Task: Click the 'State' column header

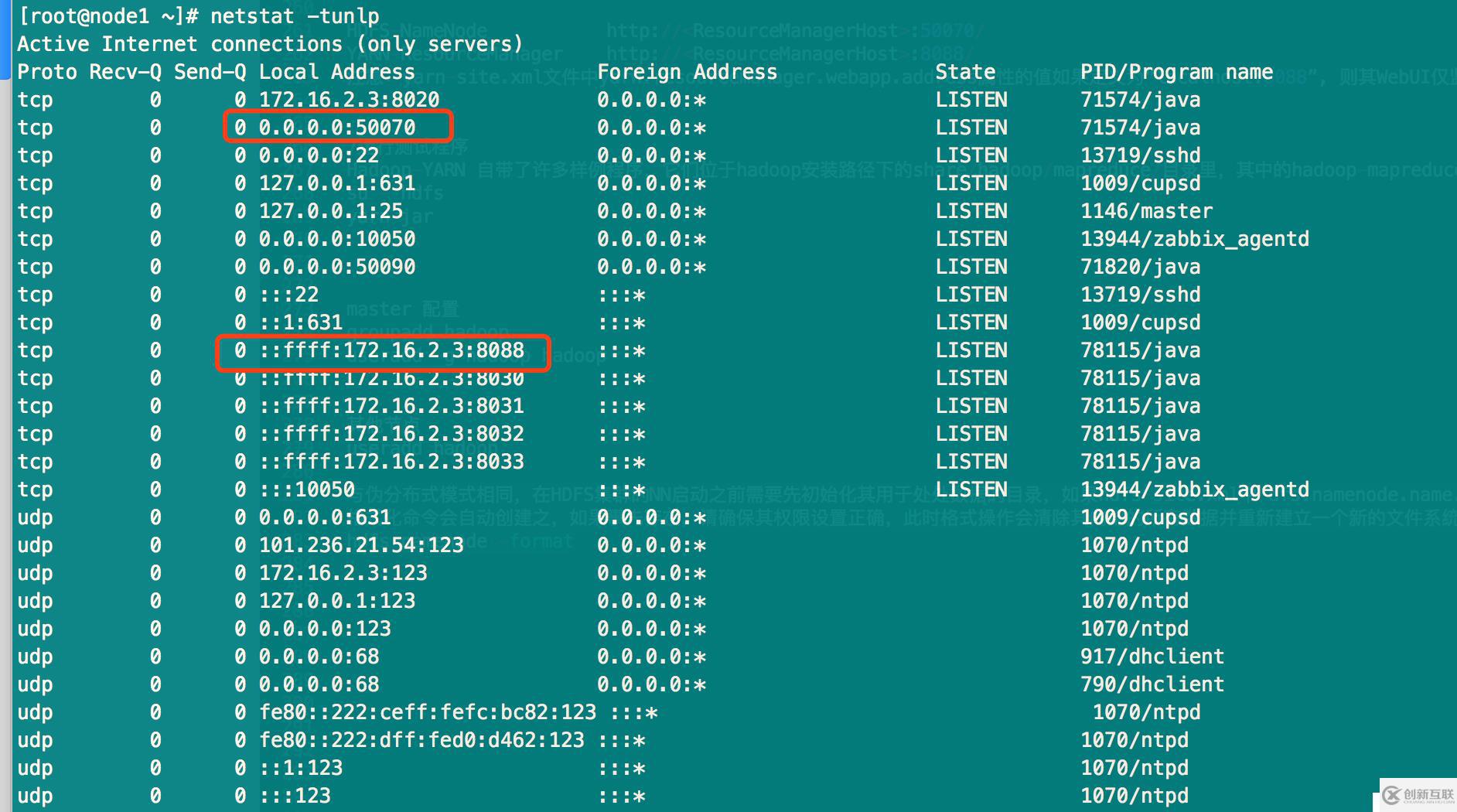Action: click(965, 72)
